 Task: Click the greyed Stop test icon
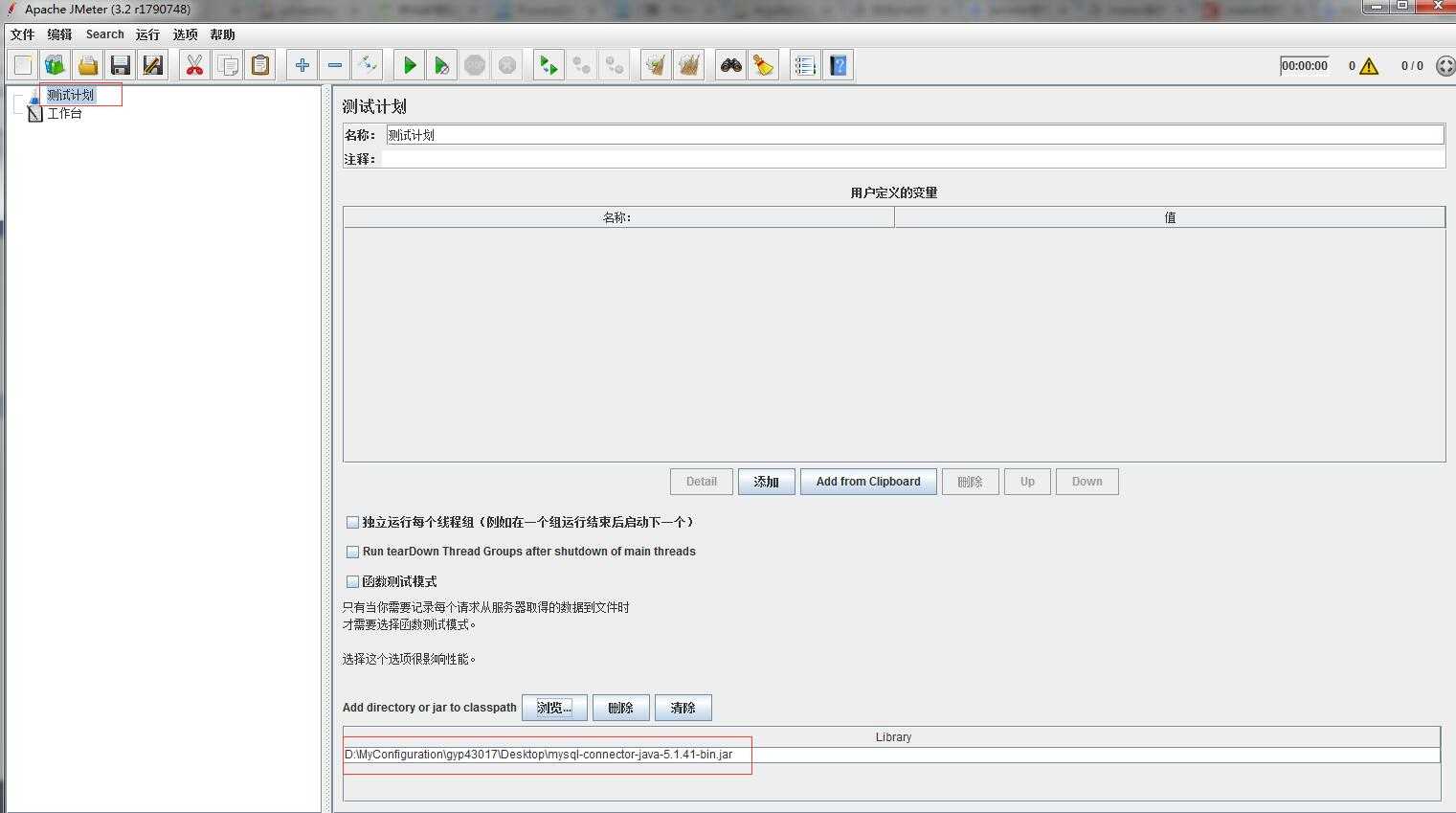pos(475,65)
